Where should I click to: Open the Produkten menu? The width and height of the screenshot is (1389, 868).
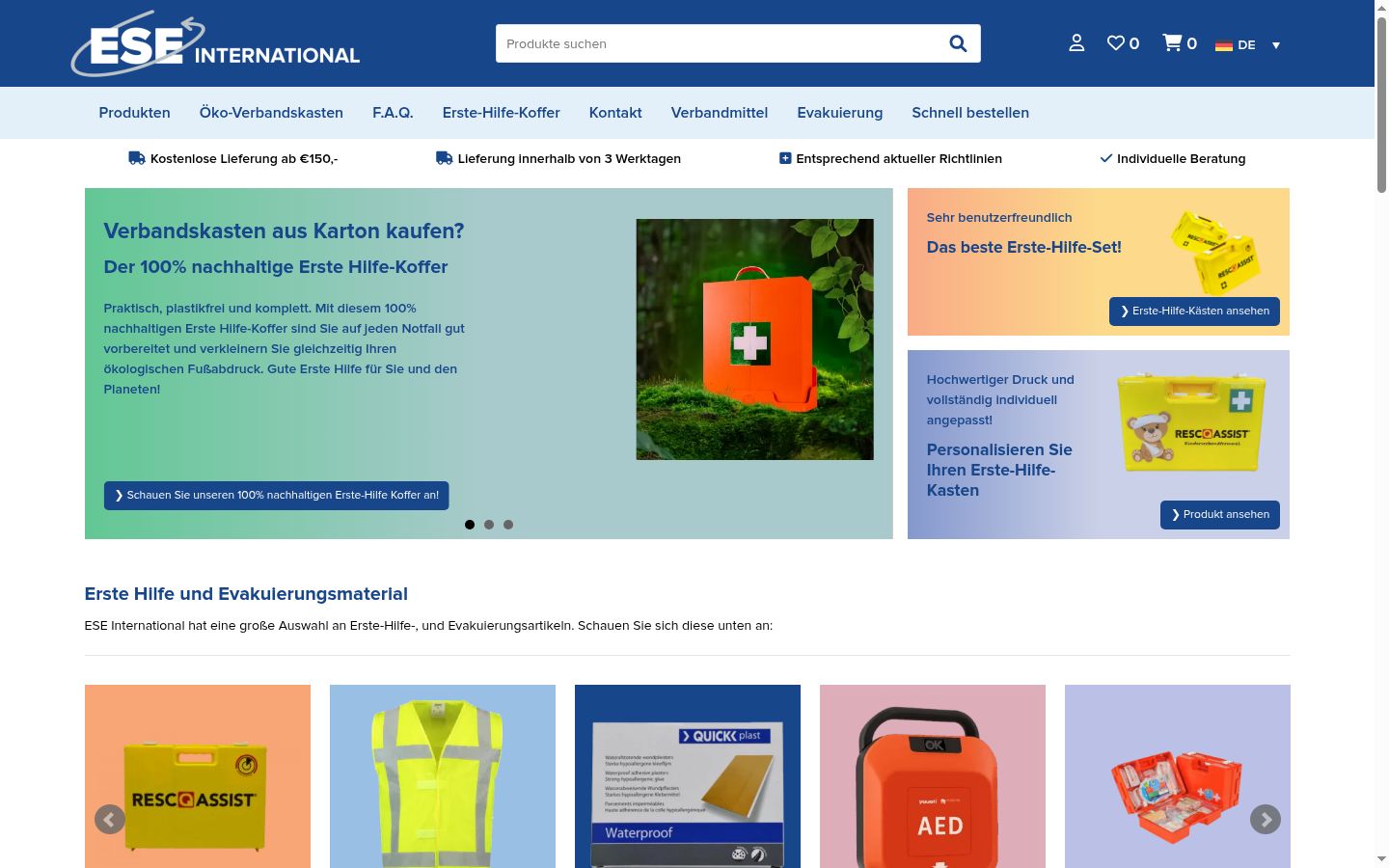tap(134, 113)
